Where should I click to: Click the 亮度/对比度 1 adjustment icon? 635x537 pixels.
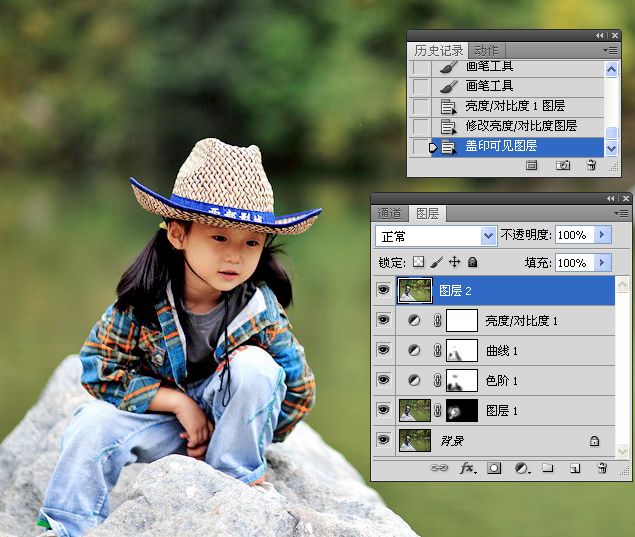[x=414, y=320]
